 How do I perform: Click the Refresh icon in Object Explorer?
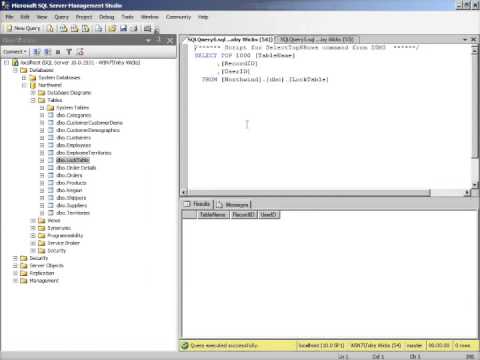click(80, 52)
